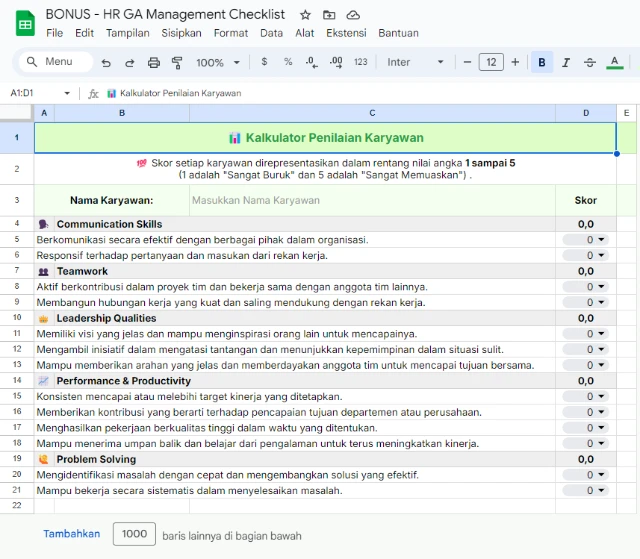The width and height of the screenshot is (640, 559).
Task: Open the text color picker
Action: click(615, 62)
